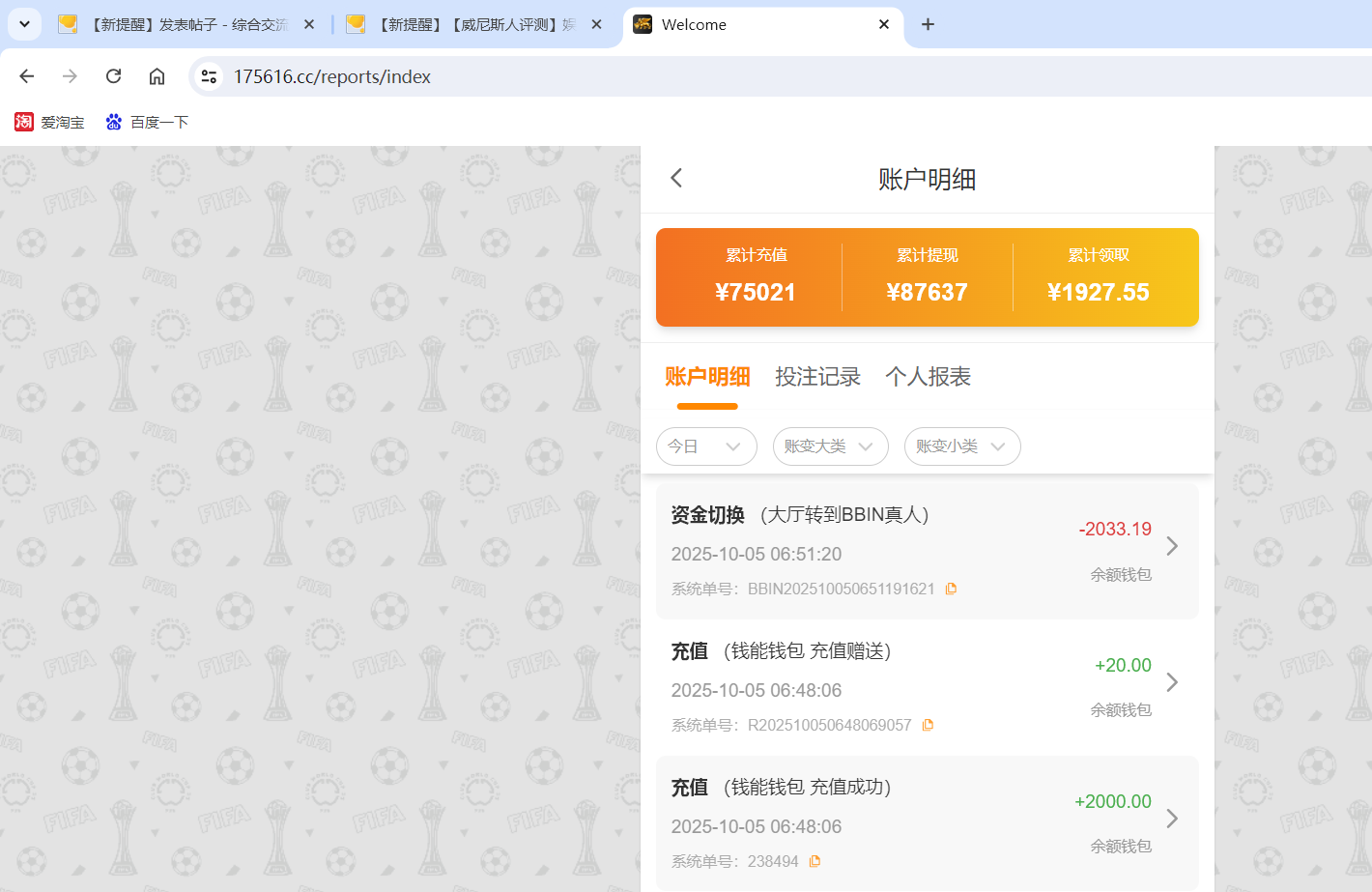Open the site information icon in address bar
This screenshot has width=1372, height=892.
click(x=209, y=75)
